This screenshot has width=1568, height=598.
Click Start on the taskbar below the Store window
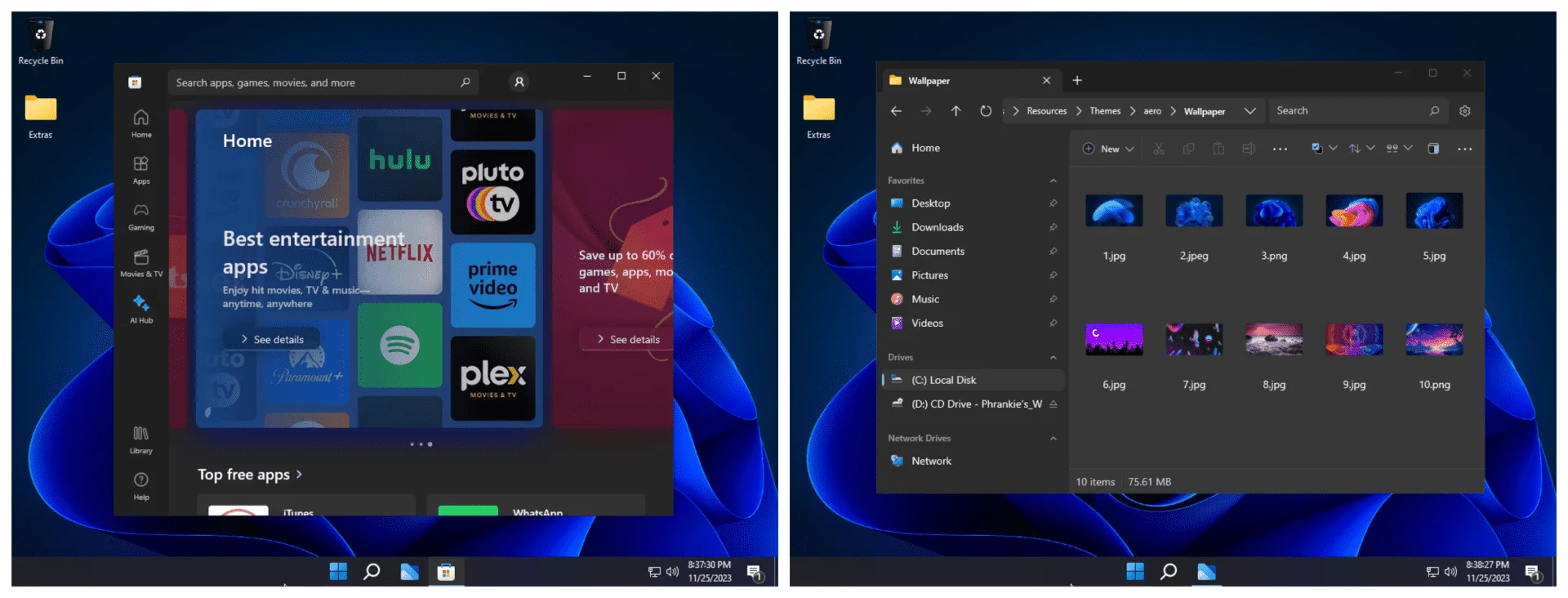click(338, 572)
